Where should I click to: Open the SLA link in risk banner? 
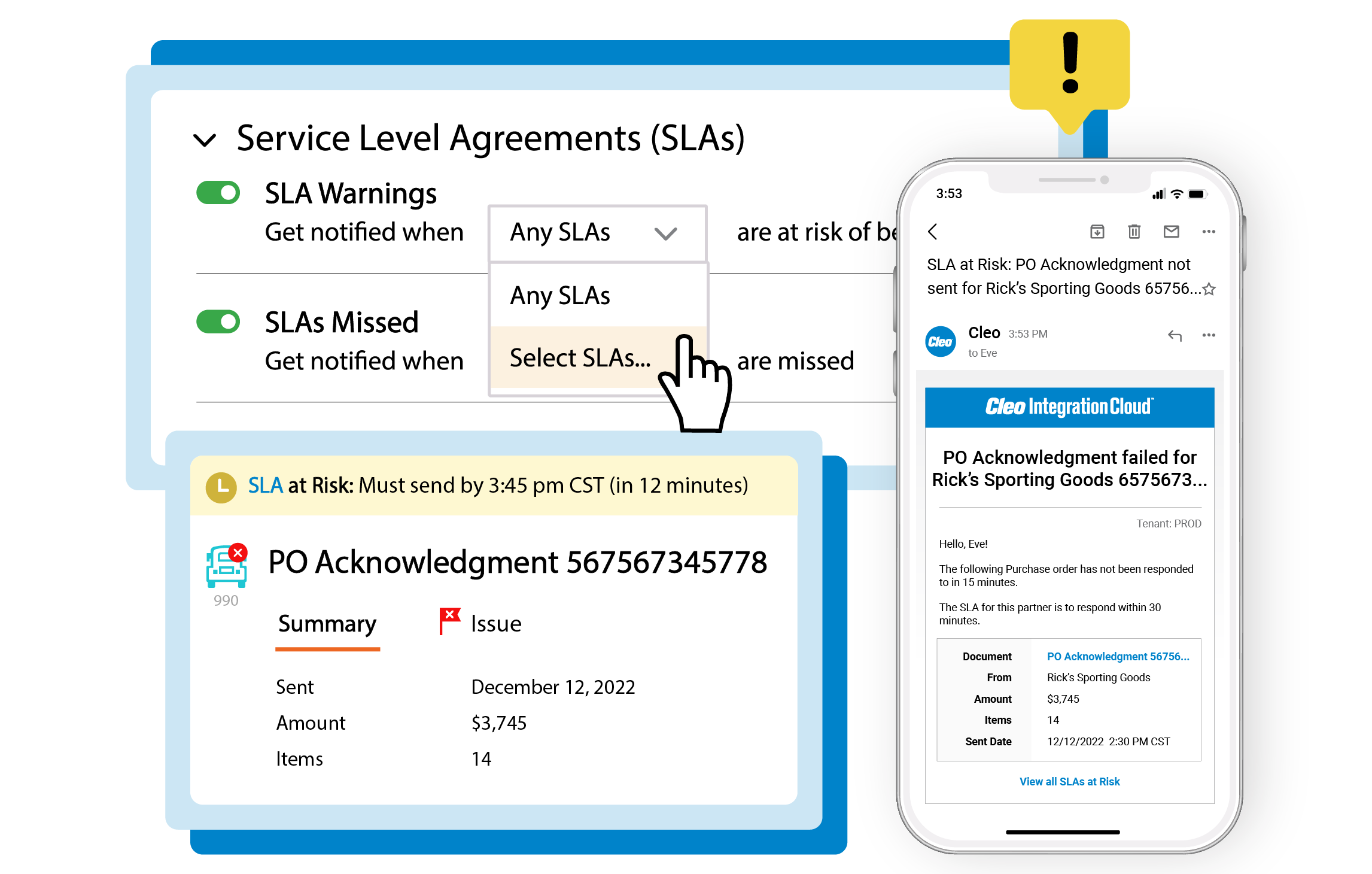click(265, 485)
